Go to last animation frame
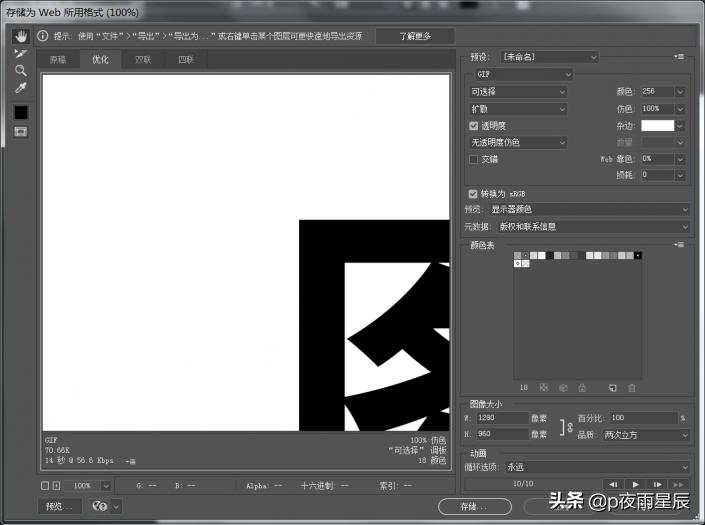 [x=679, y=484]
